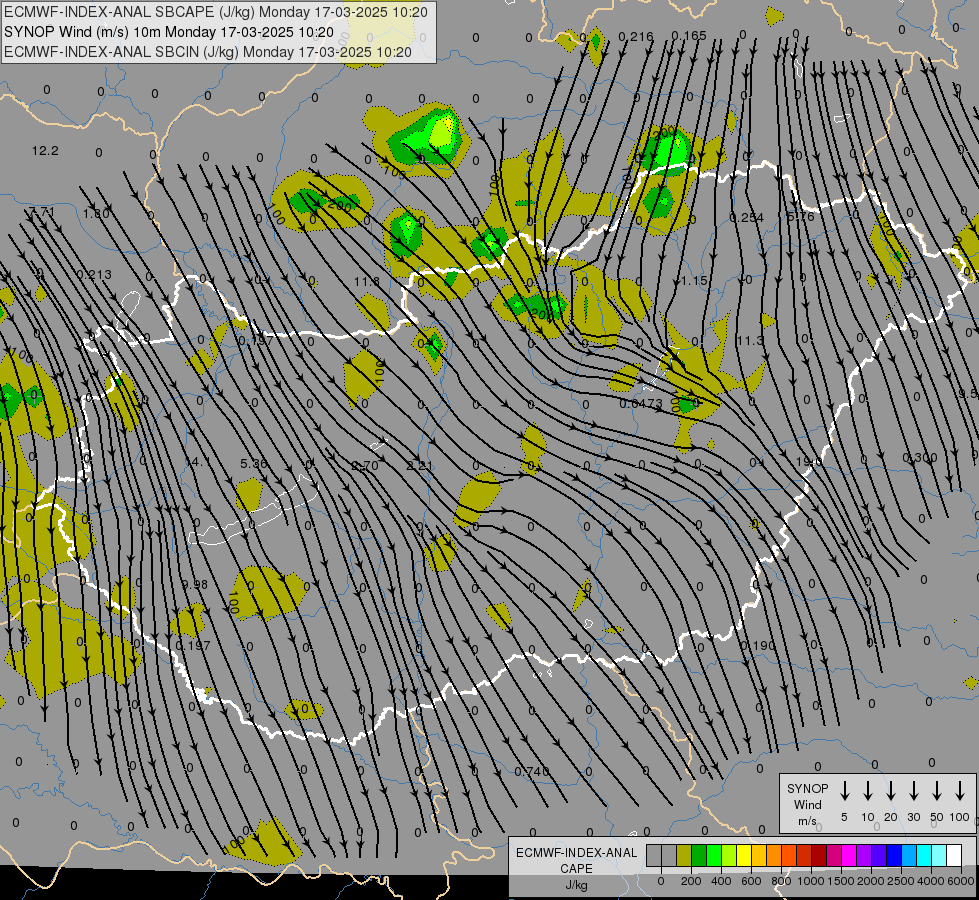Image resolution: width=979 pixels, height=900 pixels.
Task: Click the "9.98" value on the map
Action: [195, 585]
